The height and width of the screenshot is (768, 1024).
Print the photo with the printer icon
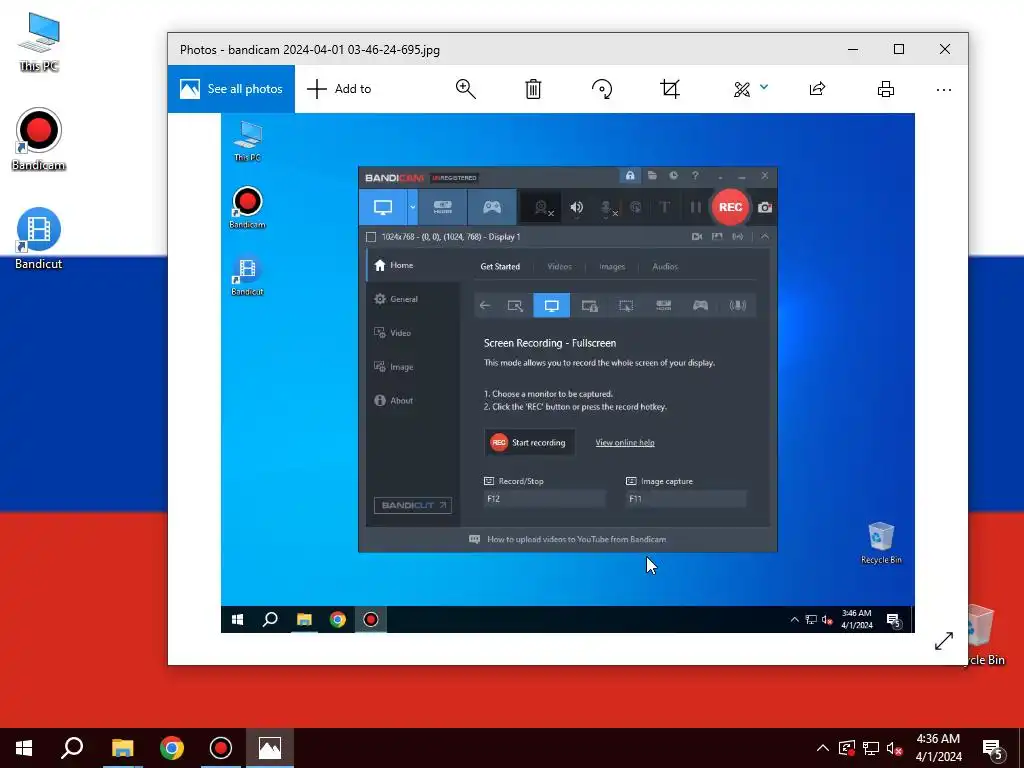pyautogui.click(x=886, y=89)
